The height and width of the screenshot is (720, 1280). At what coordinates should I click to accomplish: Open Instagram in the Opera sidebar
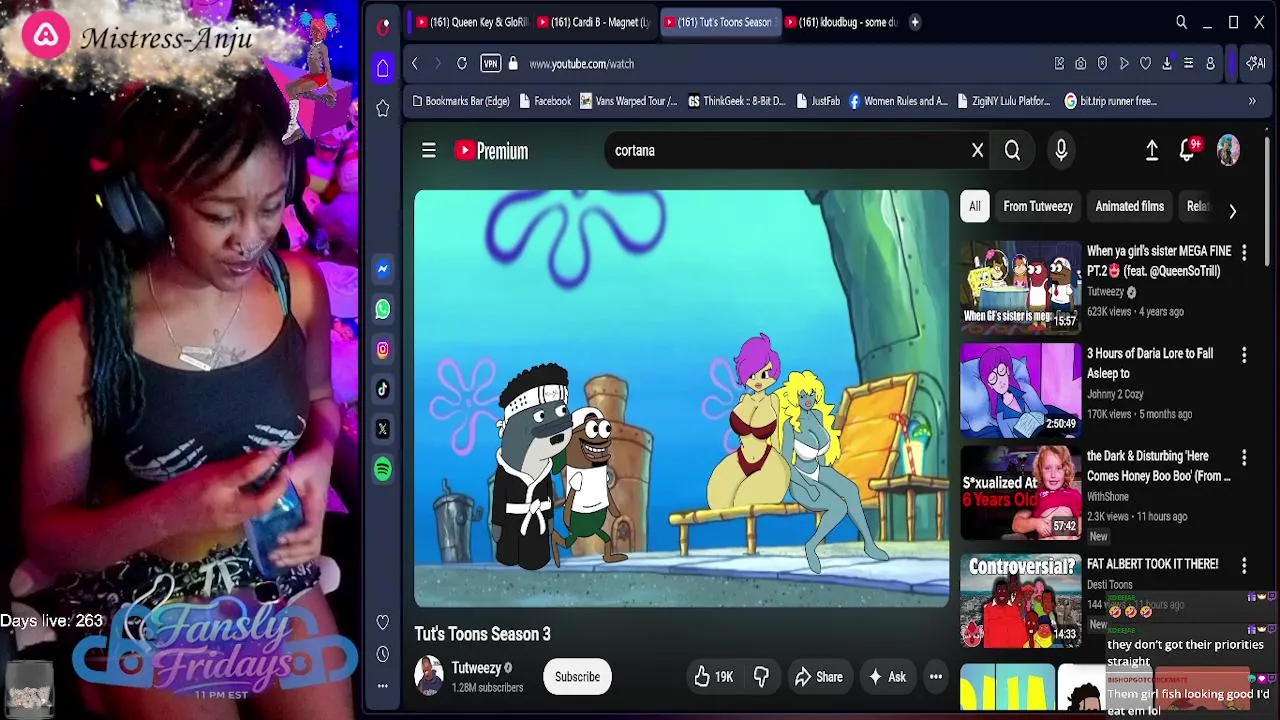383,349
